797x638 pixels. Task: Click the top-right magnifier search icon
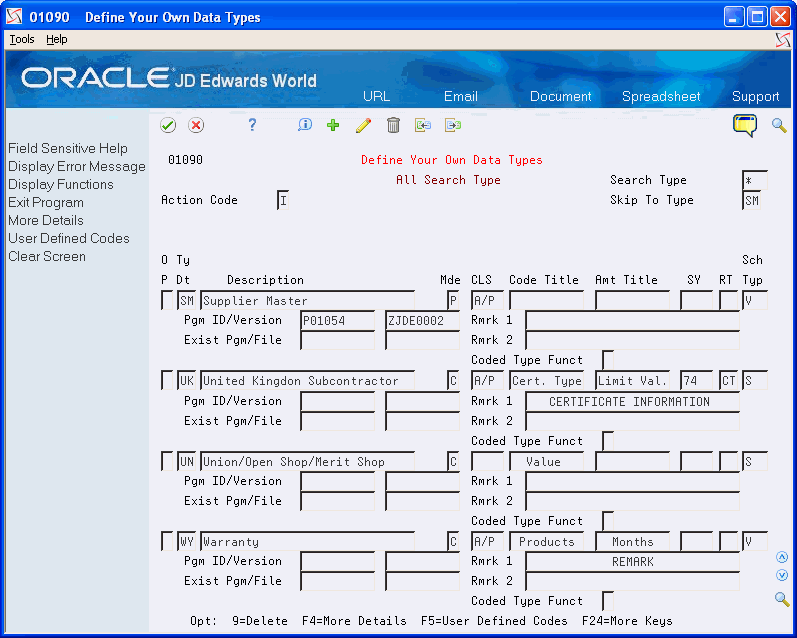point(779,125)
